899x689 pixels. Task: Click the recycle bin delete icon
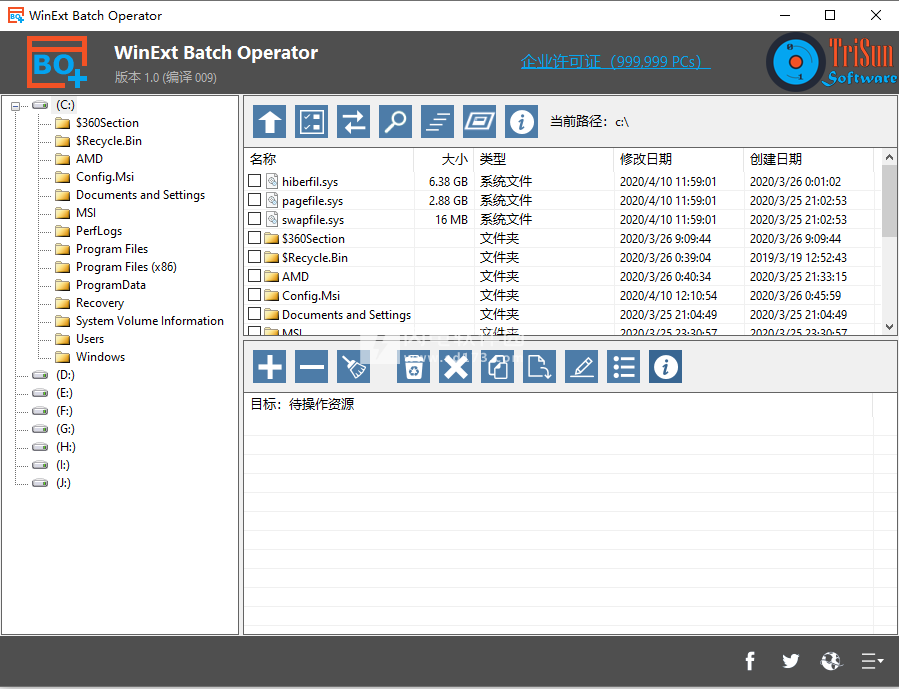[x=413, y=366]
